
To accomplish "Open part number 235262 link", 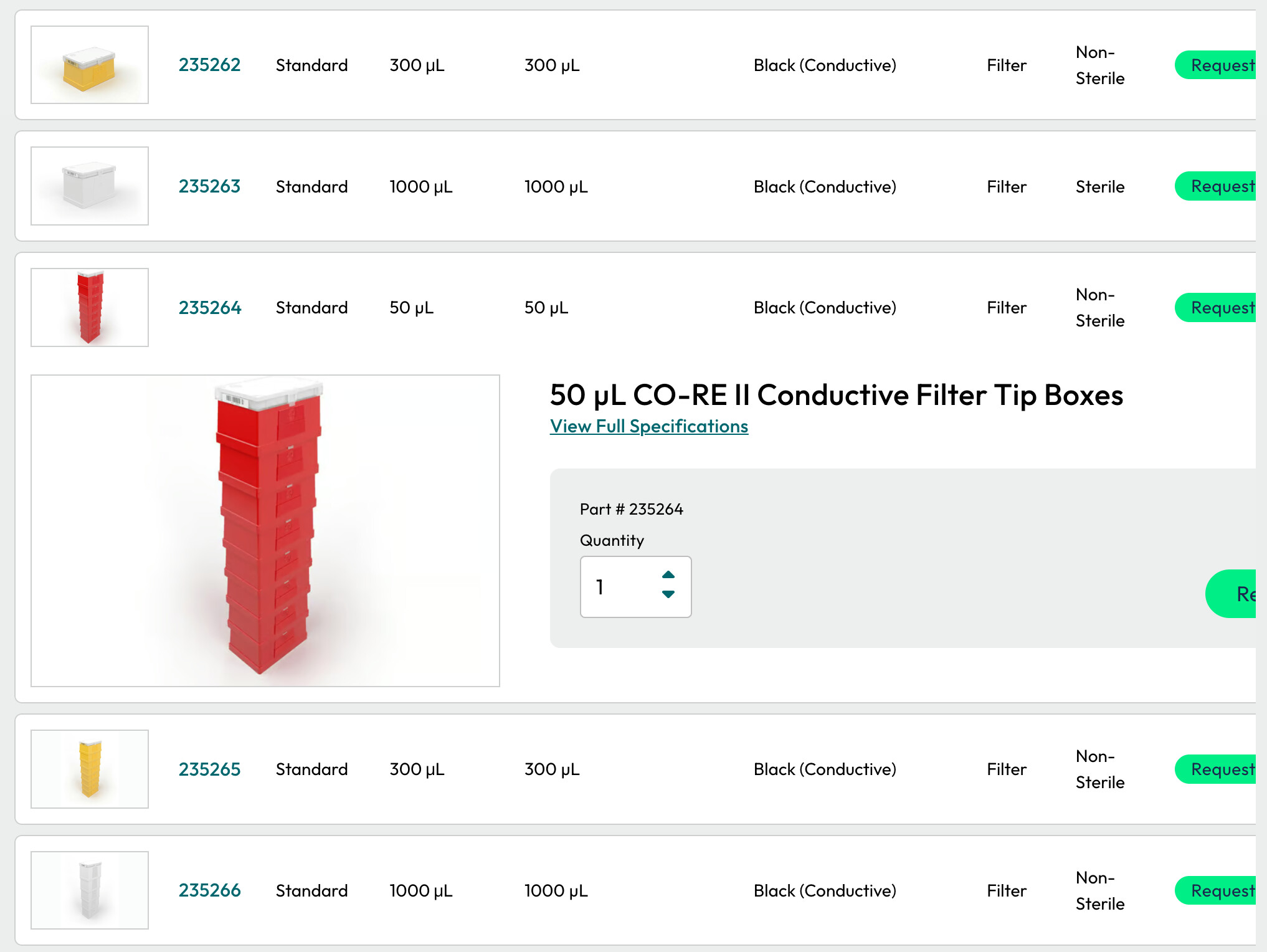I will click(x=209, y=65).
